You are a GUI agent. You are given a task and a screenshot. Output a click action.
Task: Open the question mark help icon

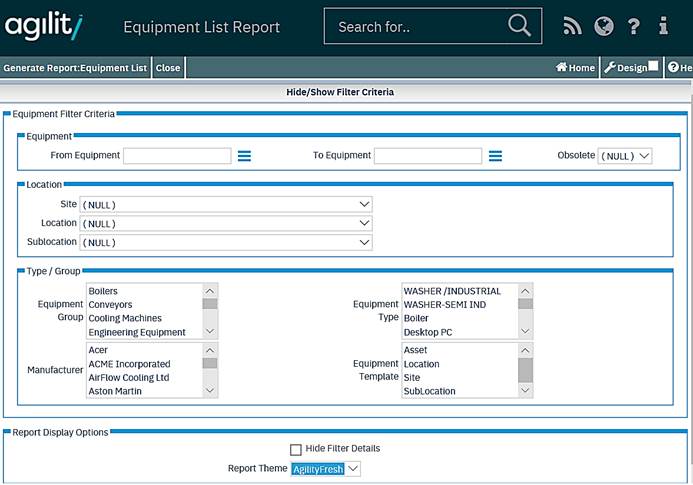pos(633,27)
